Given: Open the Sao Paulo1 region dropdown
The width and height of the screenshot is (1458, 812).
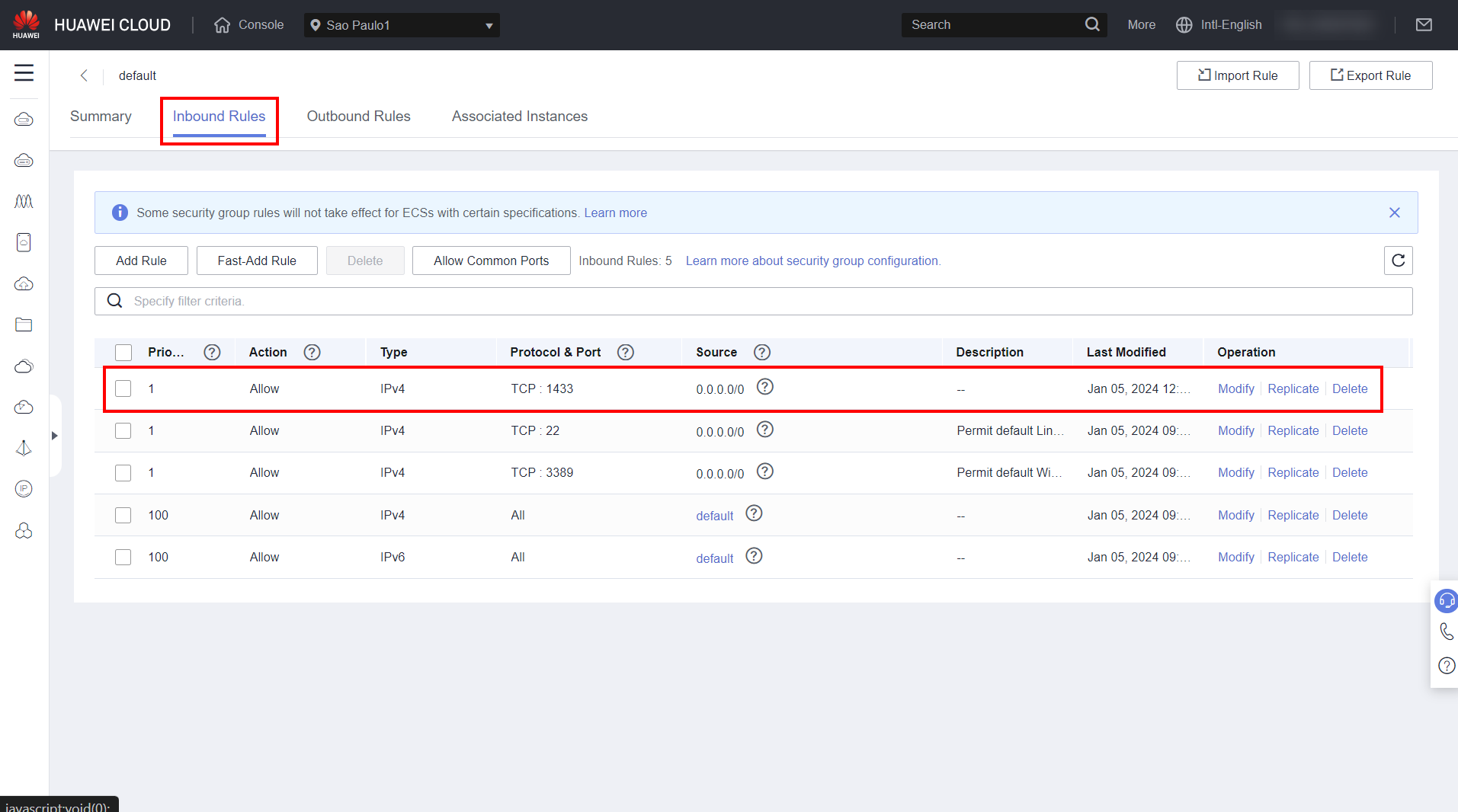Looking at the screenshot, I should 402,25.
